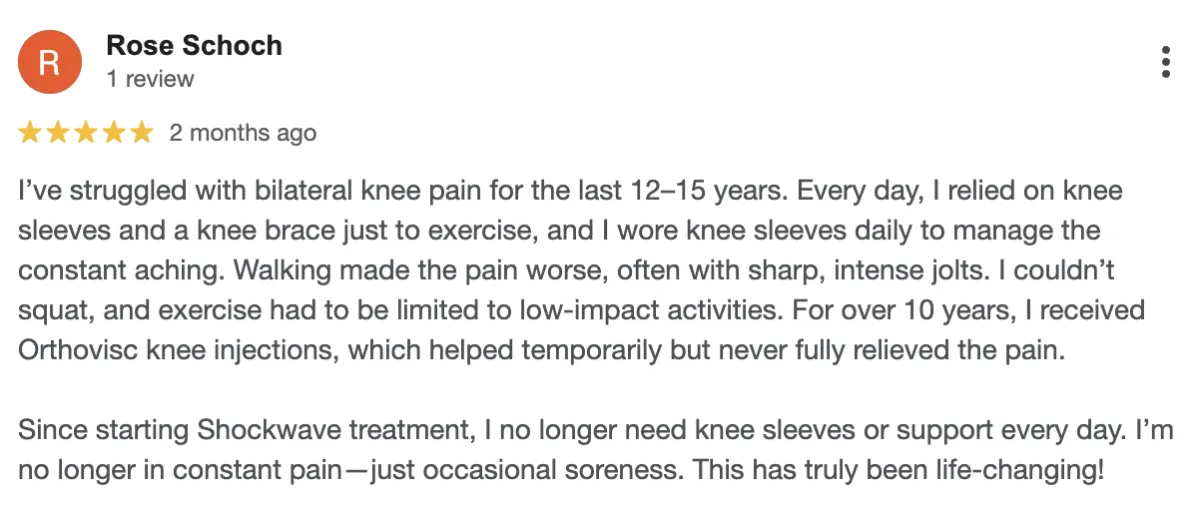Open the three-dot more options menu
1200x513 pixels.
click(1165, 62)
